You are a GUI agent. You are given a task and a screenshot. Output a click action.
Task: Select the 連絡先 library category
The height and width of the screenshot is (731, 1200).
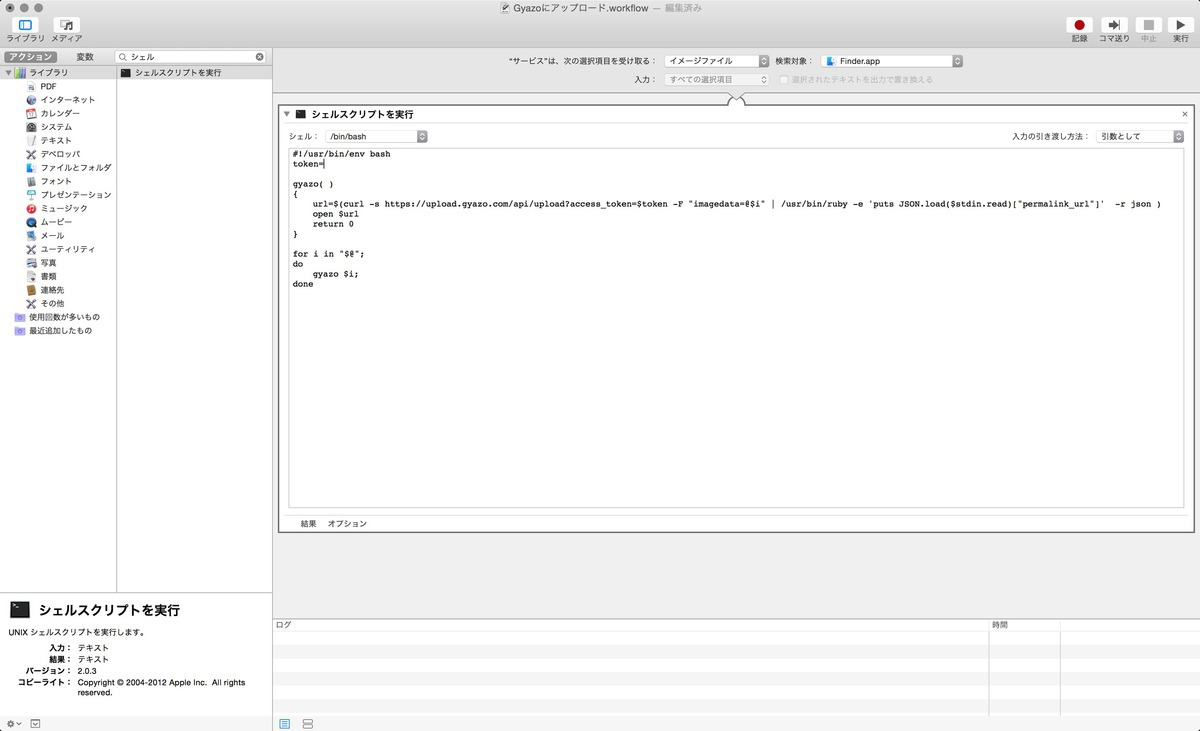point(52,289)
